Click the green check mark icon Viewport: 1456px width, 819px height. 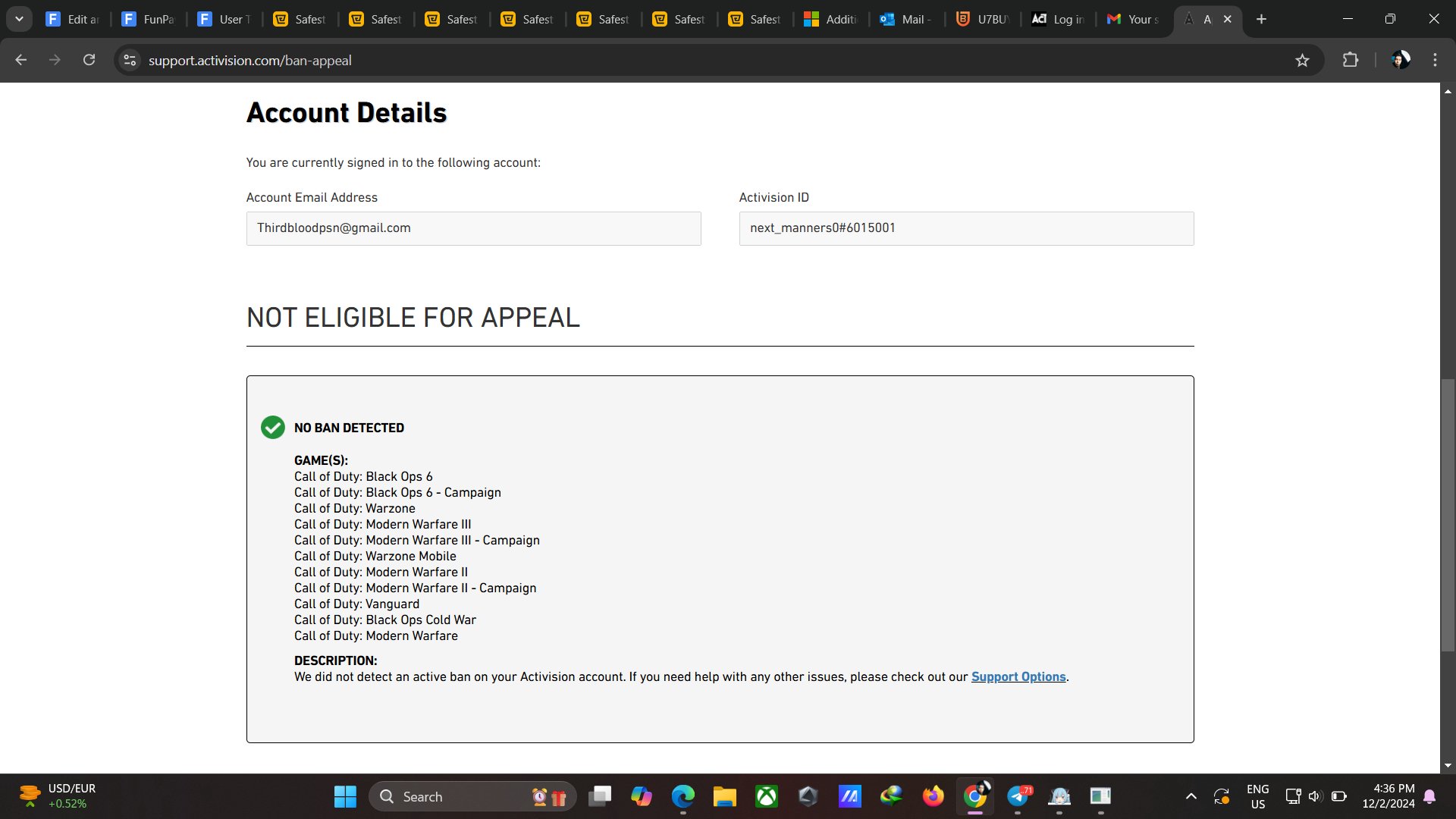click(x=273, y=428)
